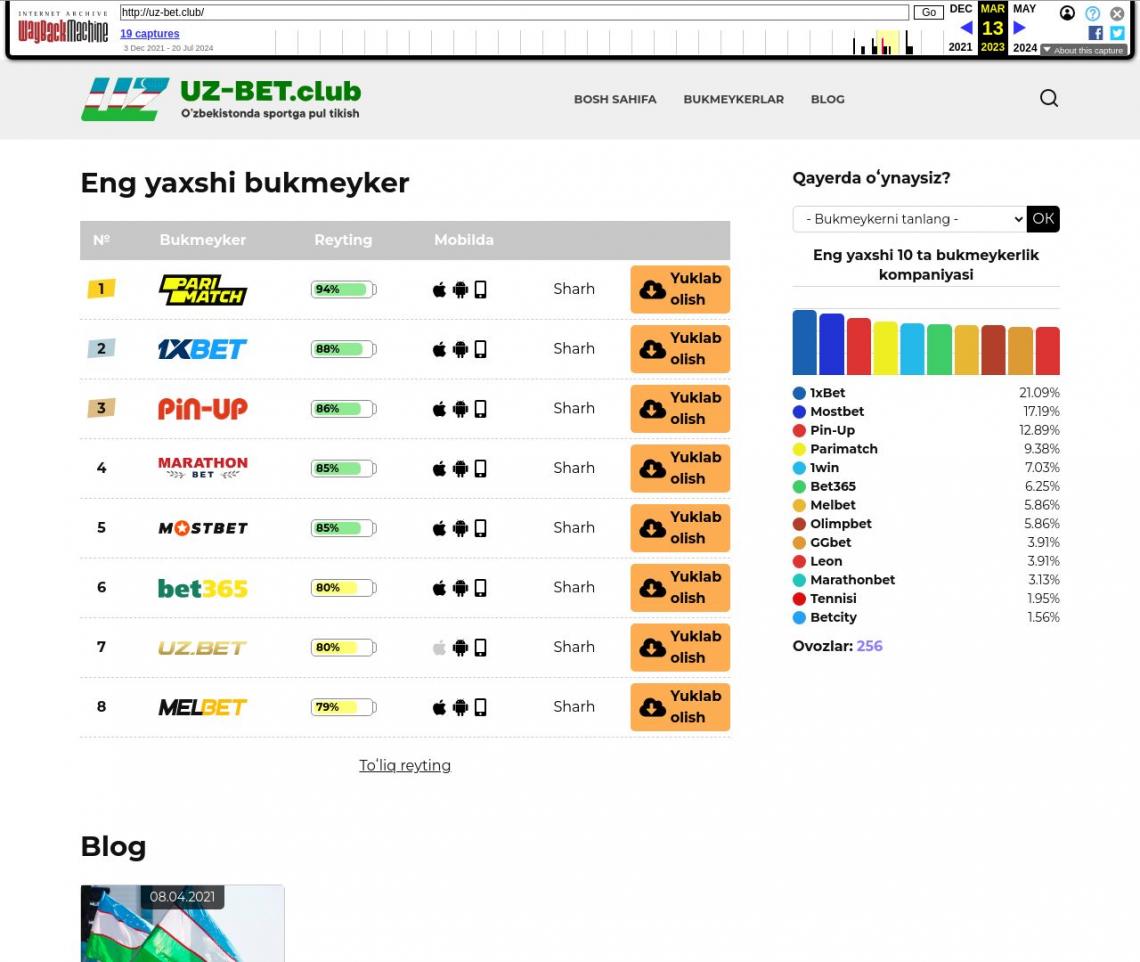1140x962 pixels.
Task: Click the UZ.BET logo in row 7
Action: pyautogui.click(x=203, y=647)
